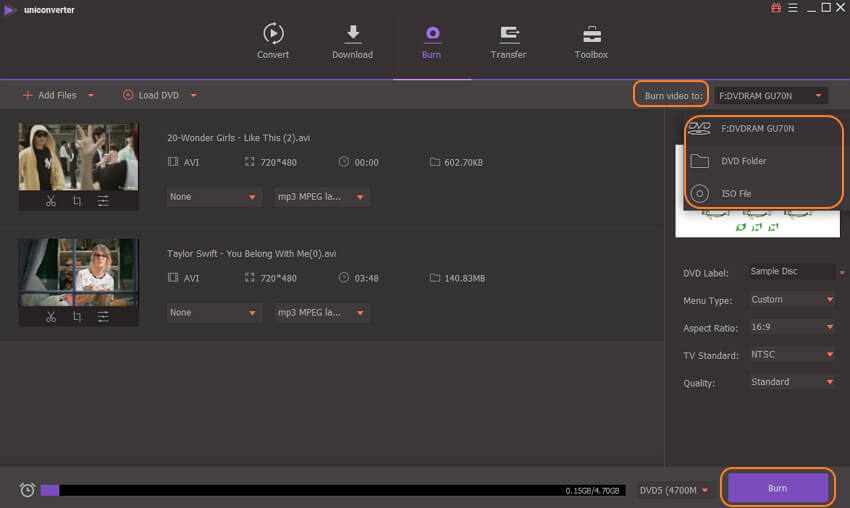Click the Load DVD disc icon
This screenshot has width=850, height=508.
pyautogui.click(x=128, y=95)
